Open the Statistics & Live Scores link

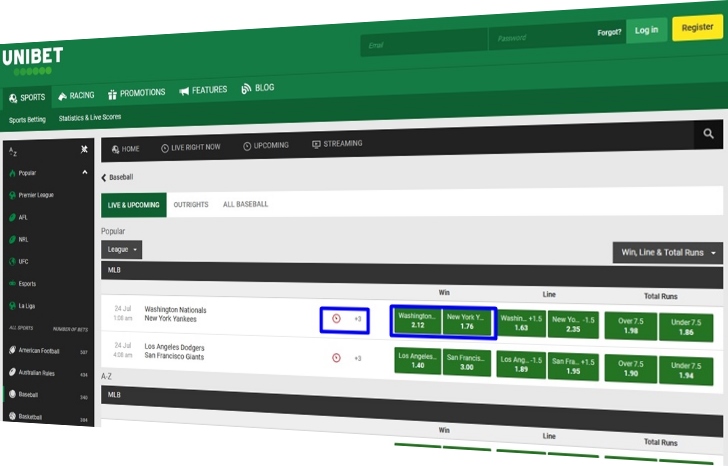(x=90, y=117)
